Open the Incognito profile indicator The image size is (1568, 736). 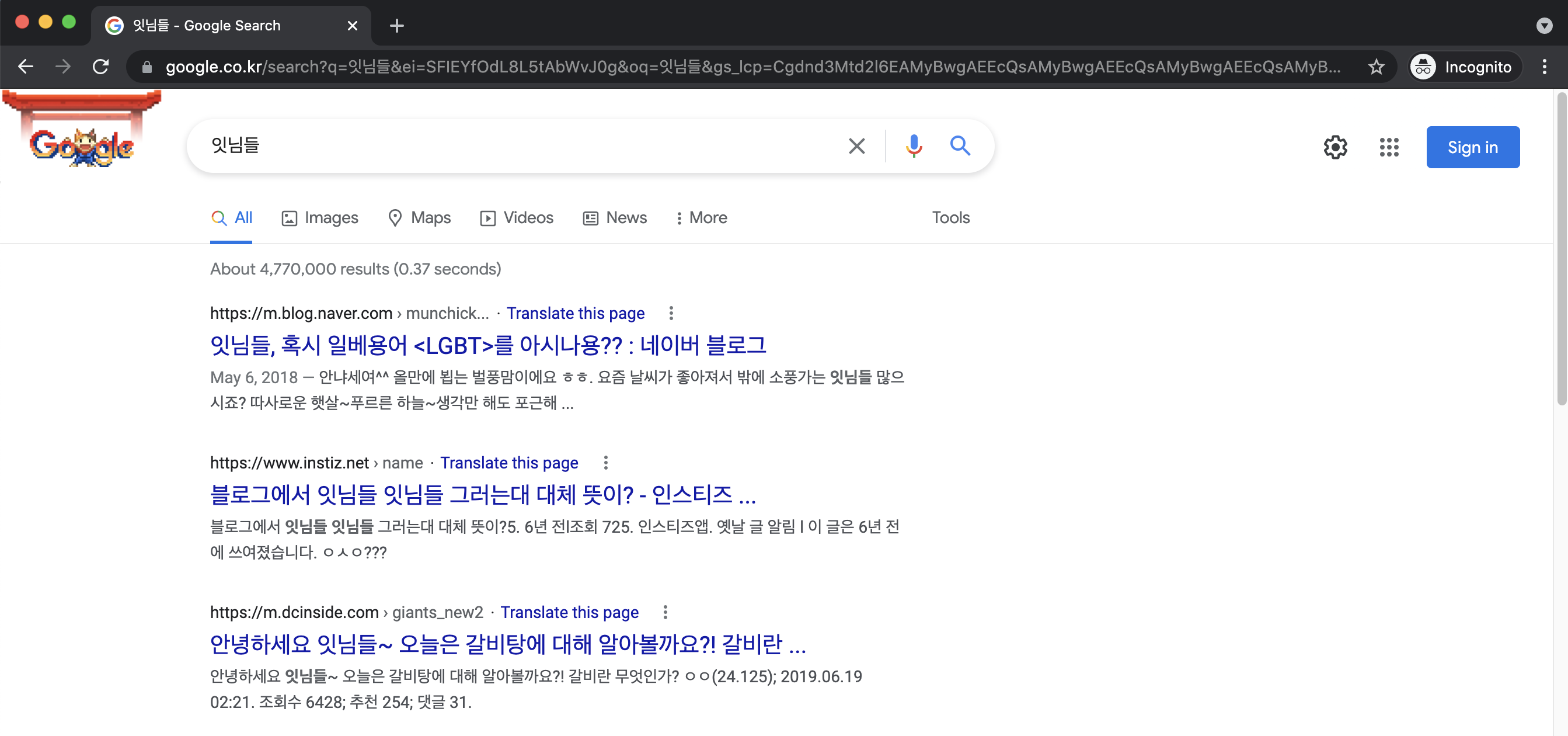click(x=1464, y=67)
